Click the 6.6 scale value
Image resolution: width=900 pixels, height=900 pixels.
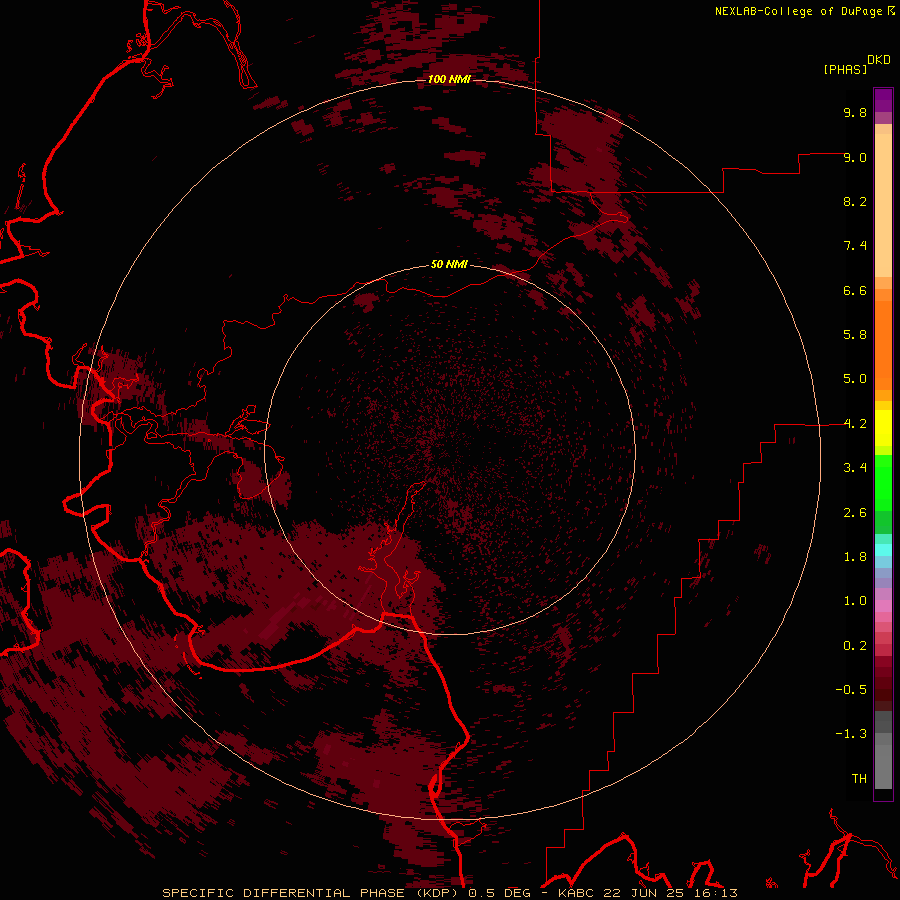[855, 290]
